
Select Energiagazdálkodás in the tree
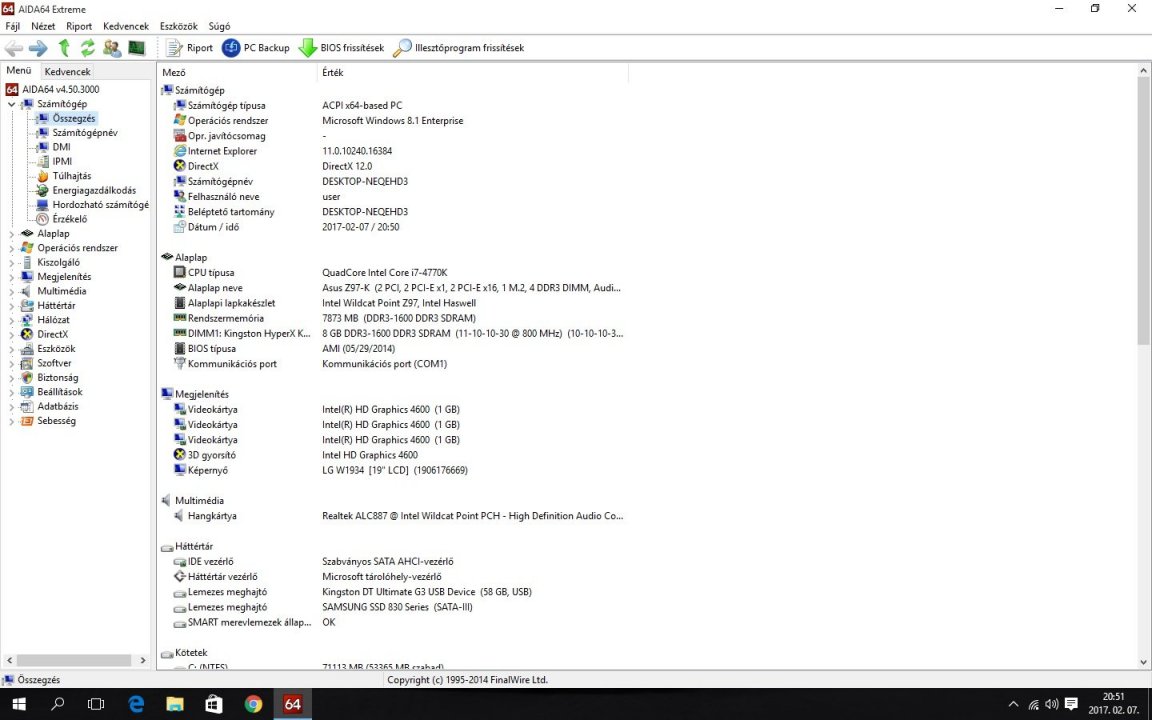click(94, 190)
